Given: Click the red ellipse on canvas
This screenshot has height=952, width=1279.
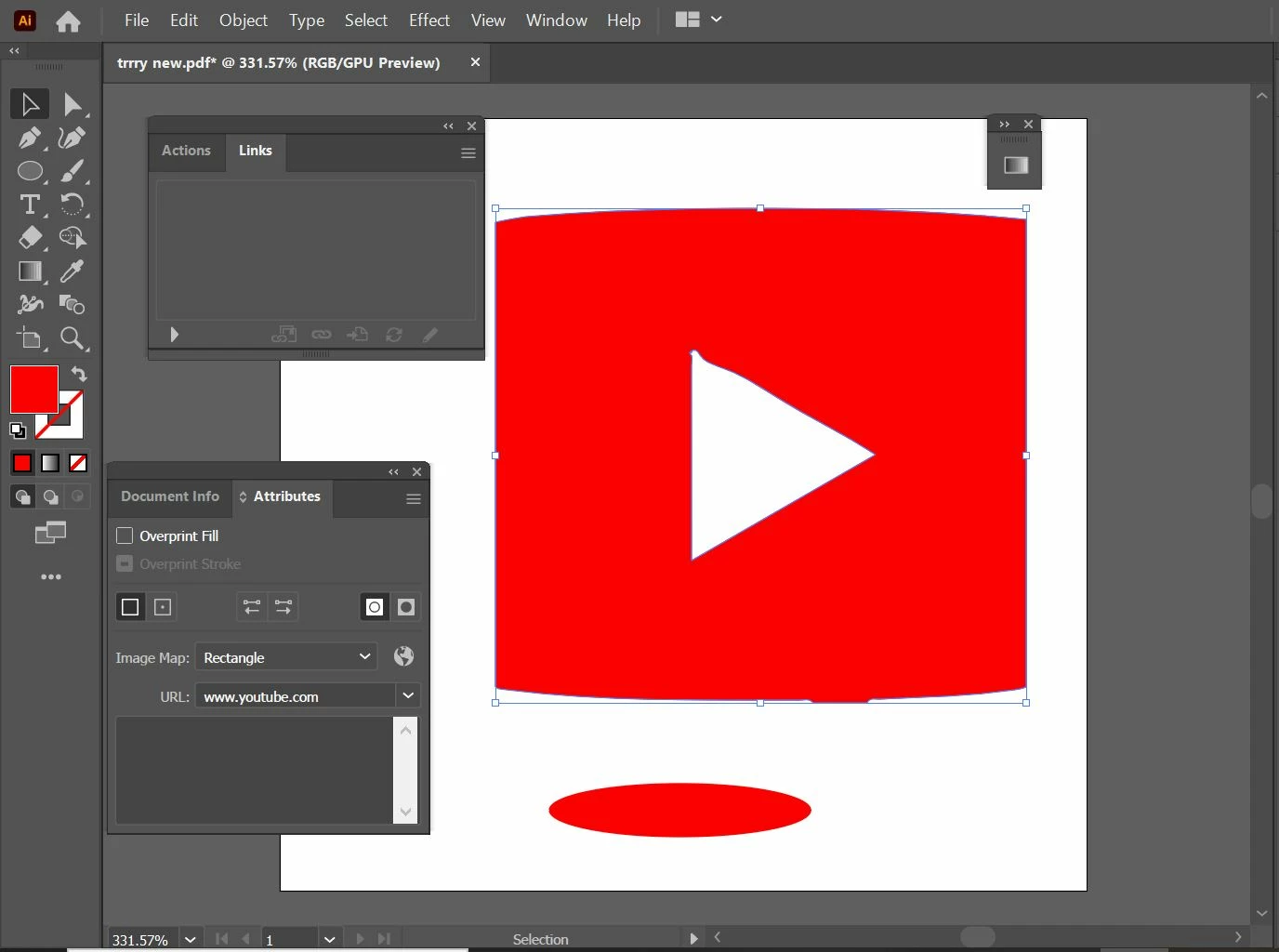Looking at the screenshot, I should 679,810.
